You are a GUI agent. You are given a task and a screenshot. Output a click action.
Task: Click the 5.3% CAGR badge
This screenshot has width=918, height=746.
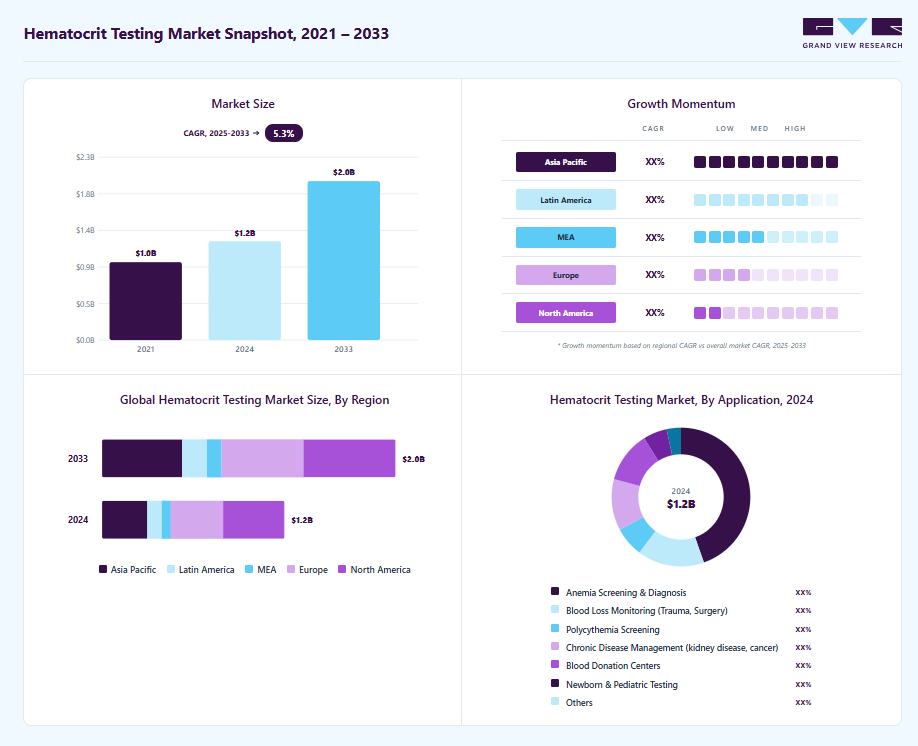284,134
